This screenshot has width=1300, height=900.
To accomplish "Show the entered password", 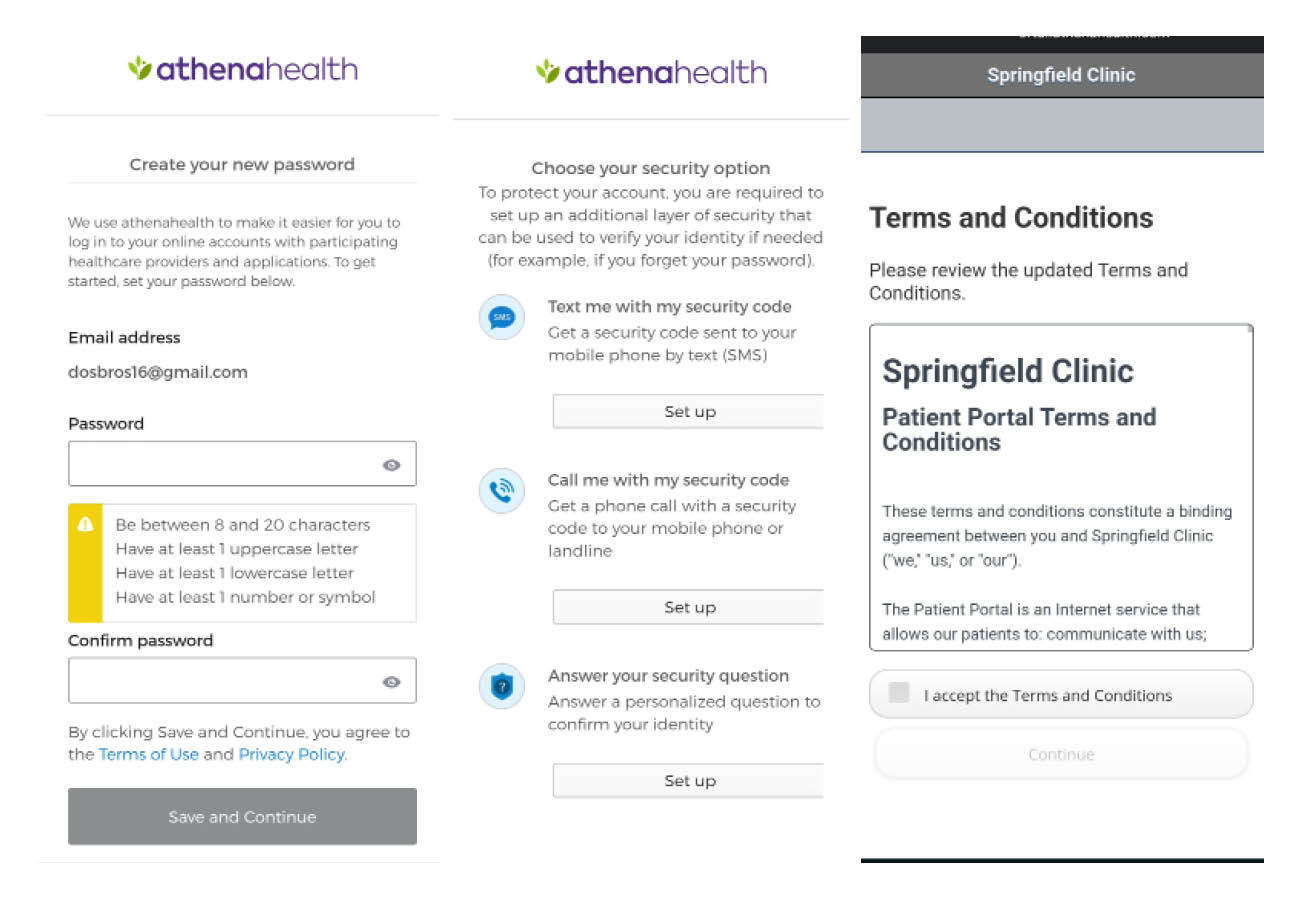I will [390, 464].
